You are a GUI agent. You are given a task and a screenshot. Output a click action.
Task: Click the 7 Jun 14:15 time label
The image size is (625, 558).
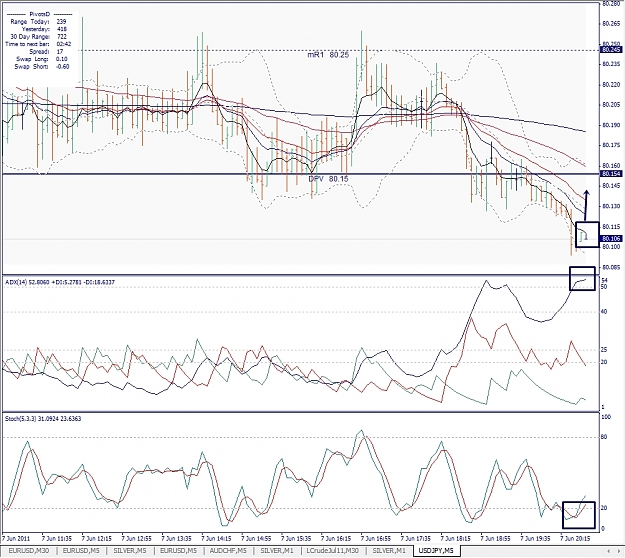pyautogui.click(x=217, y=538)
